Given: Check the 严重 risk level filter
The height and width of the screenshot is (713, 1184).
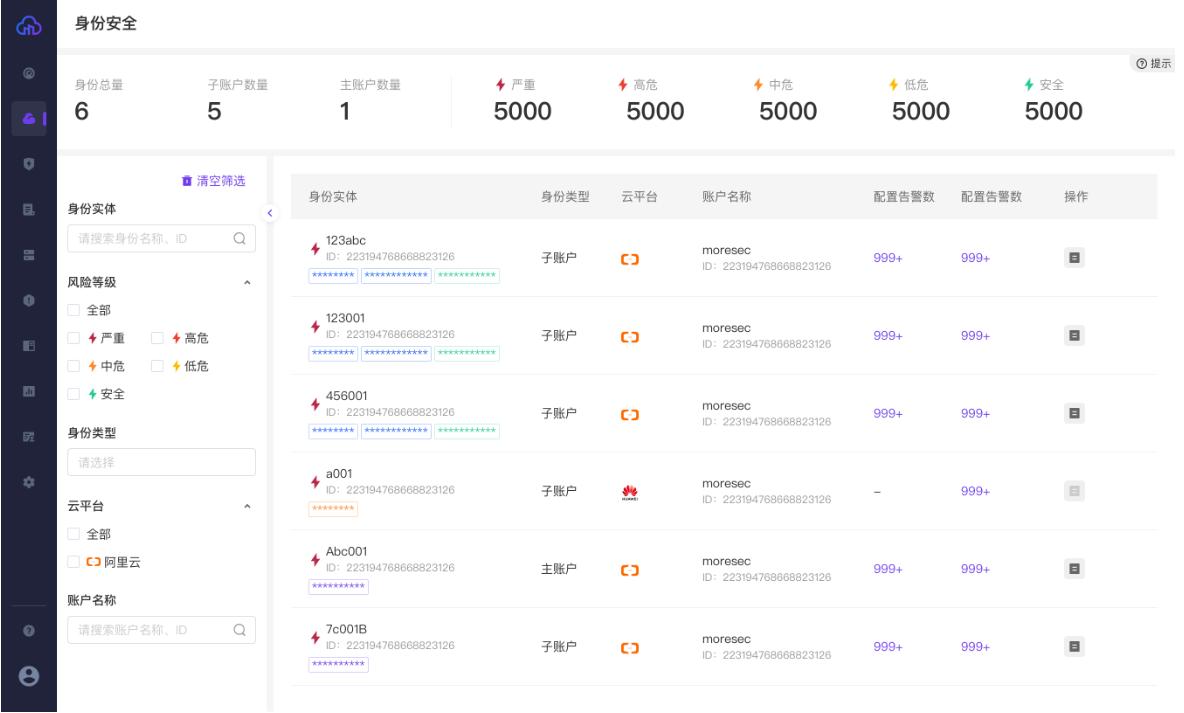Looking at the screenshot, I should [x=73, y=338].
